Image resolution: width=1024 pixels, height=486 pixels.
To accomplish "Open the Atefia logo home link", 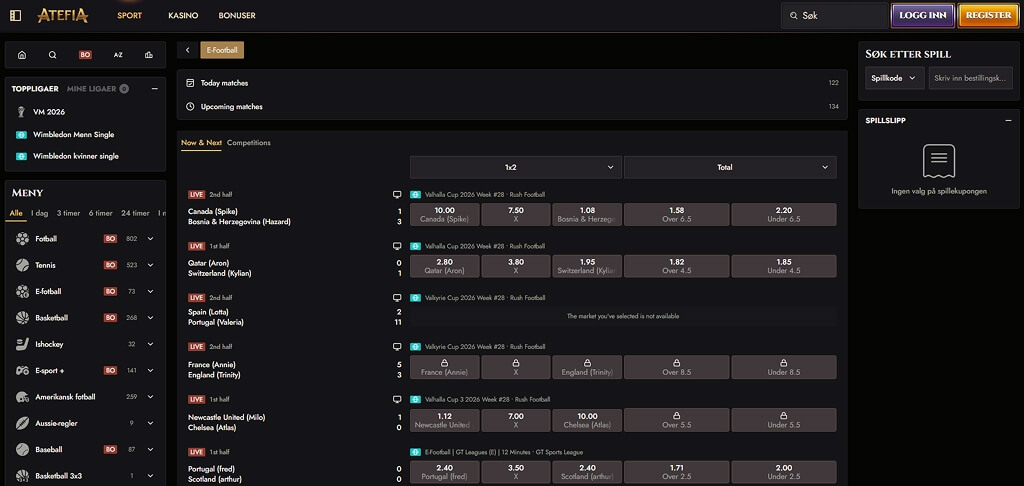I will click(x=63, y=15).
